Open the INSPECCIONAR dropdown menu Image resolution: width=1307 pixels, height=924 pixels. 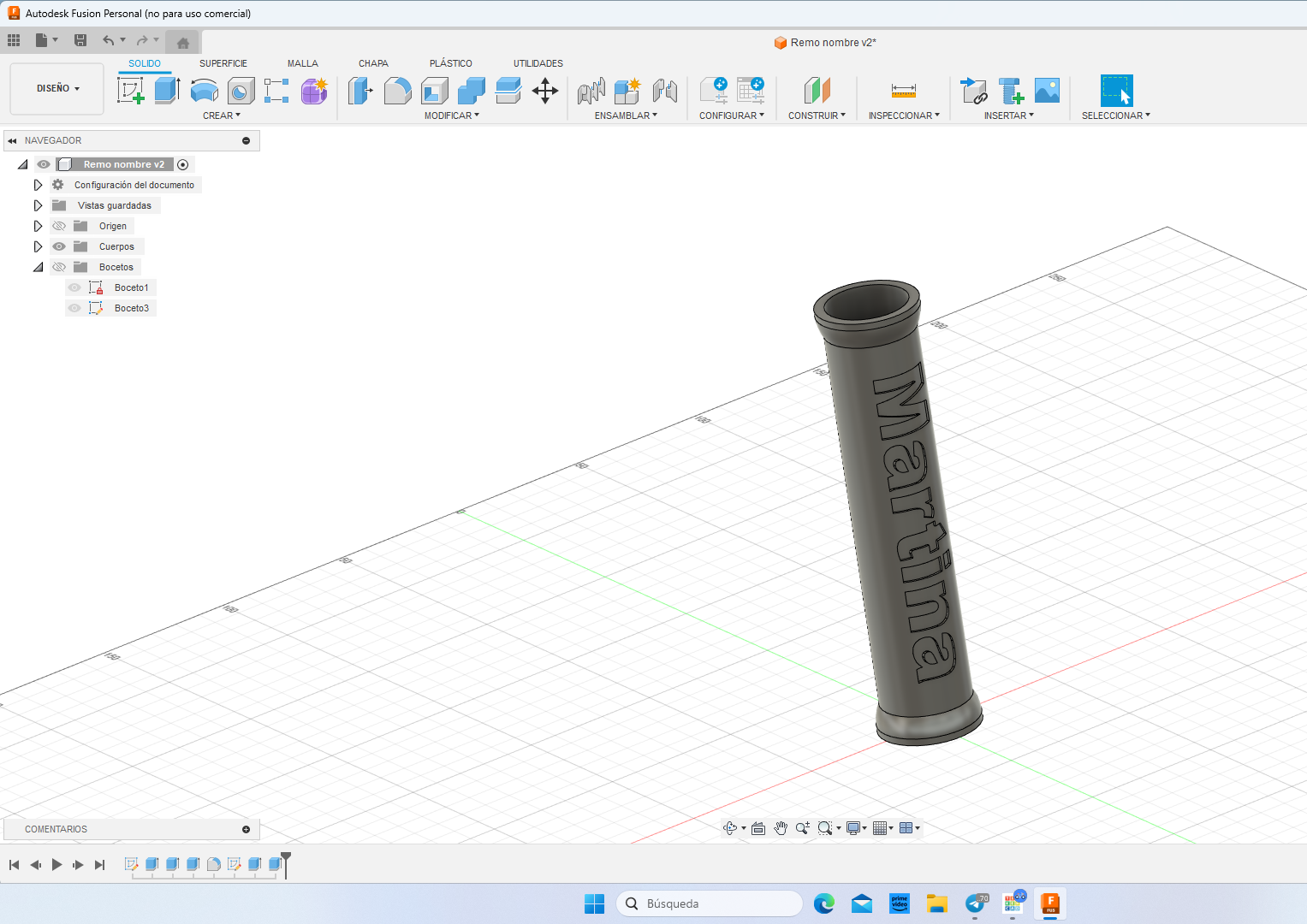tap(904, 115)
